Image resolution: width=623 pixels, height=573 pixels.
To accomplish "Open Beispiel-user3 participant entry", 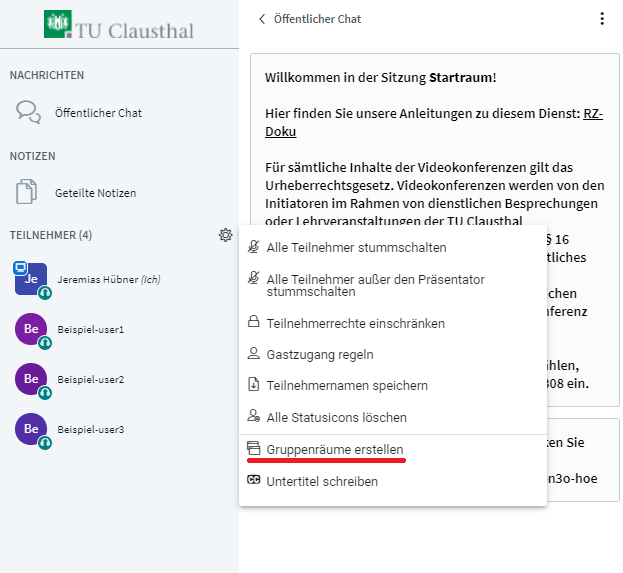I will [90, 429].
